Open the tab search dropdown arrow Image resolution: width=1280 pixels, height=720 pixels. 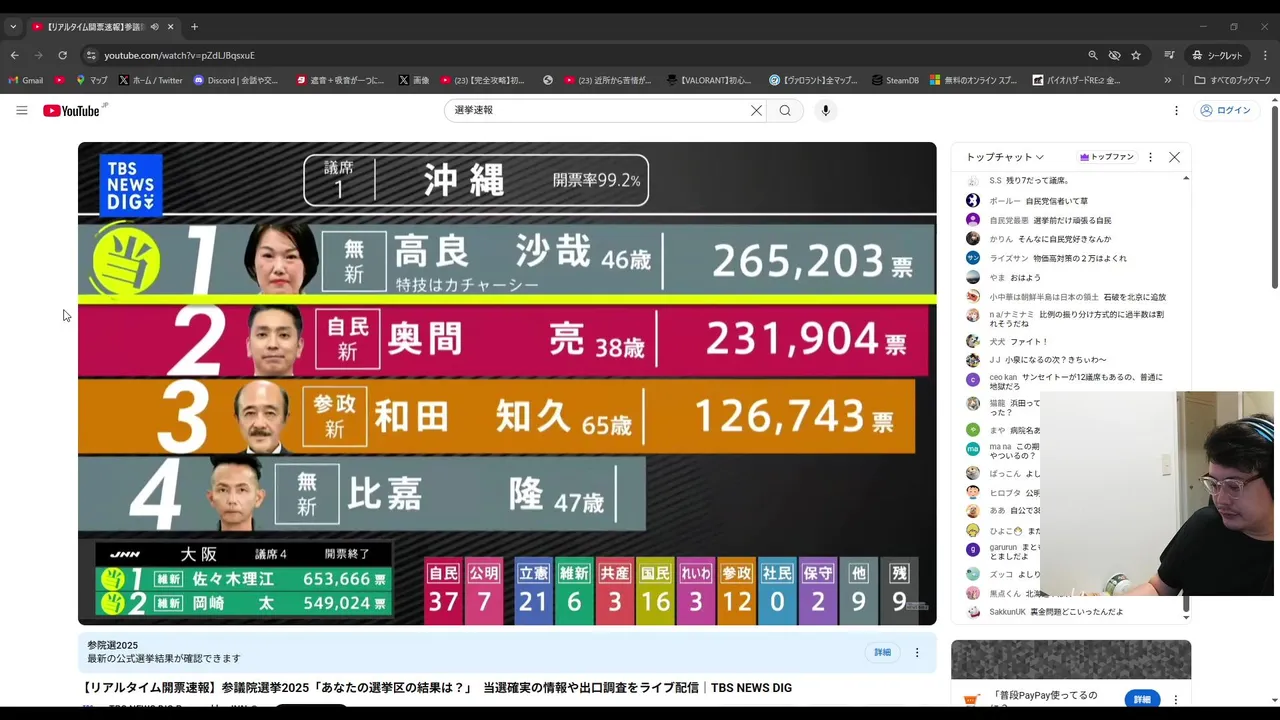tap(13, 26)
